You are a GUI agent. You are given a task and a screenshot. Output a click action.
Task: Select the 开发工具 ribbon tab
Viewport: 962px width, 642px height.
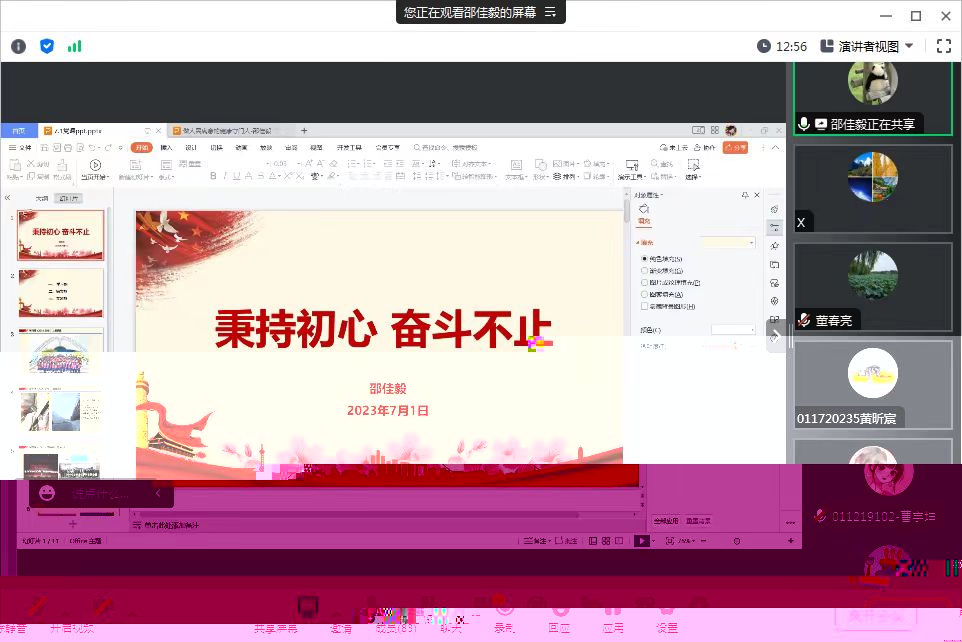(x=349, y=148)
